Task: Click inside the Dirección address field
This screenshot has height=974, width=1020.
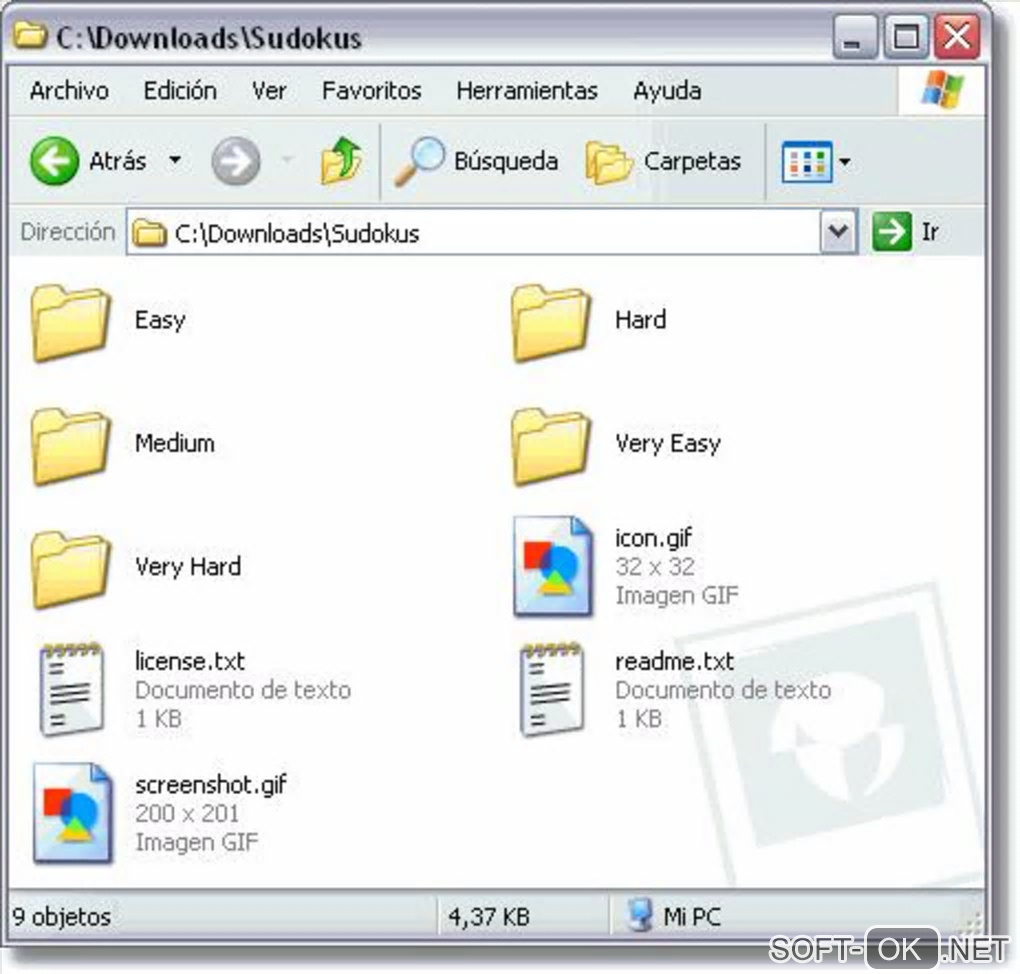Action: click(x=475, y=232)
